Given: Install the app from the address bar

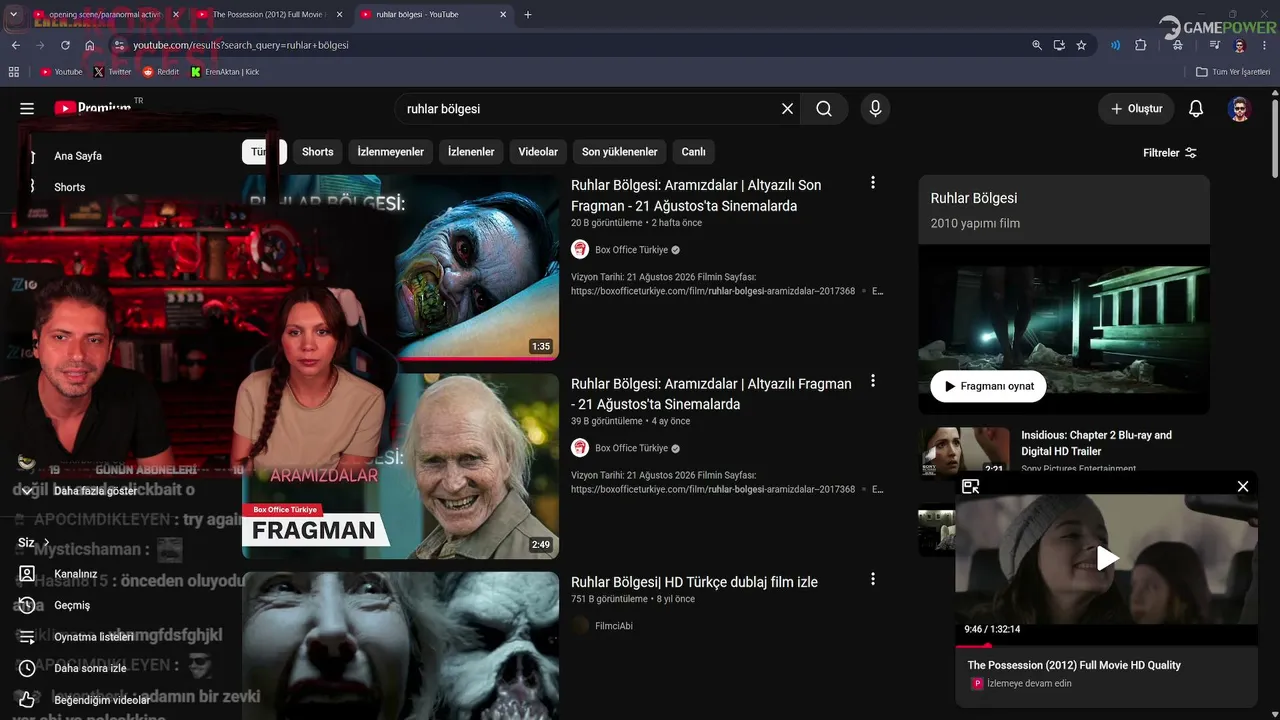Looking at the screenshot, I should coord(1059,45).
